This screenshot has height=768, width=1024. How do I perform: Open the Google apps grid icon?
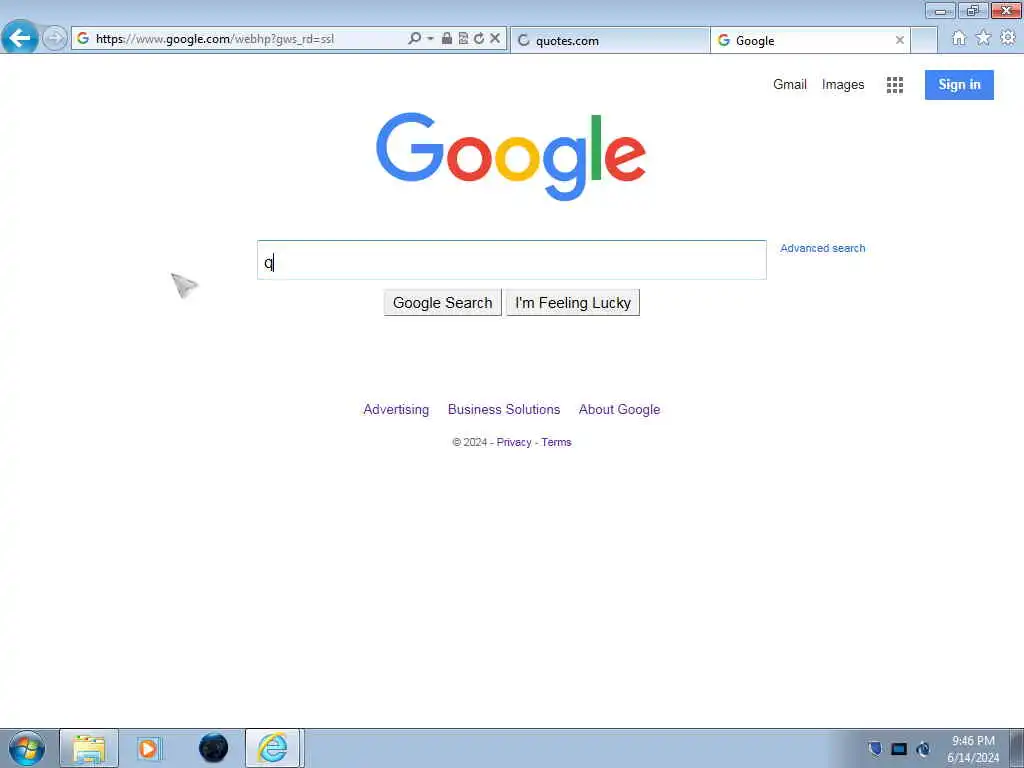(x=895, y=85)
